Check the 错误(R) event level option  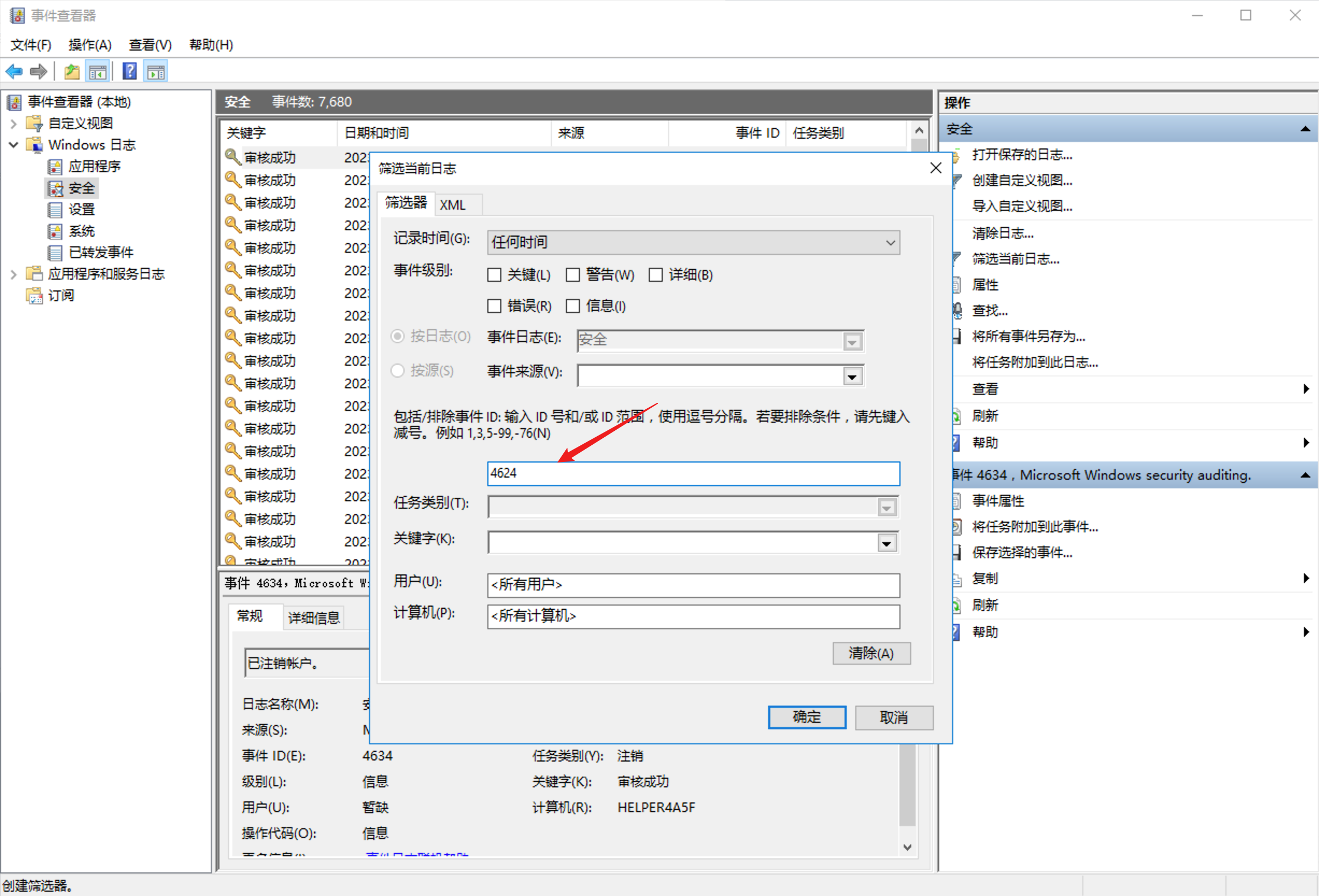point(494,306)
